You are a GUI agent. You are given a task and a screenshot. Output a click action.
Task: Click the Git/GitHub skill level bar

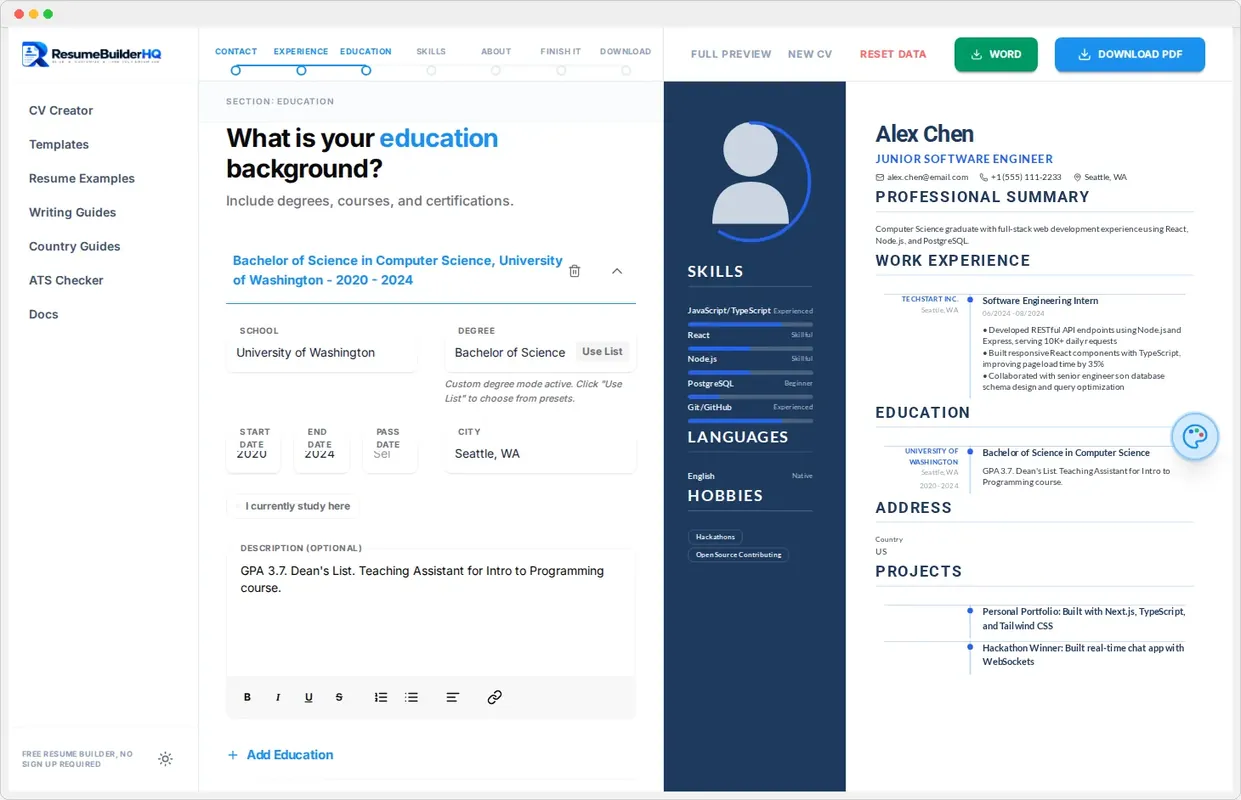[x=750, y=420]
